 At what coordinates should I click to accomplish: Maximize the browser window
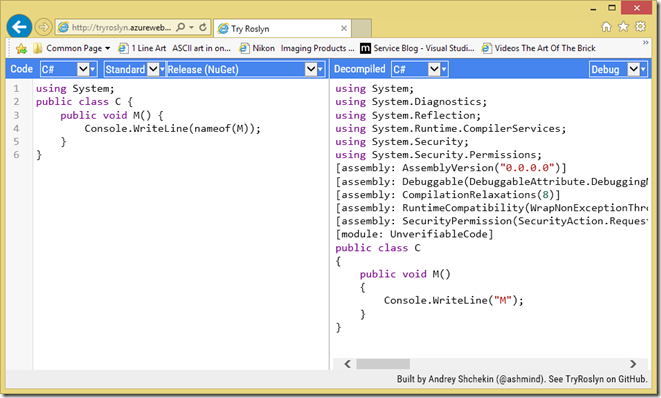pyautogui.click(x=612, y=8)
